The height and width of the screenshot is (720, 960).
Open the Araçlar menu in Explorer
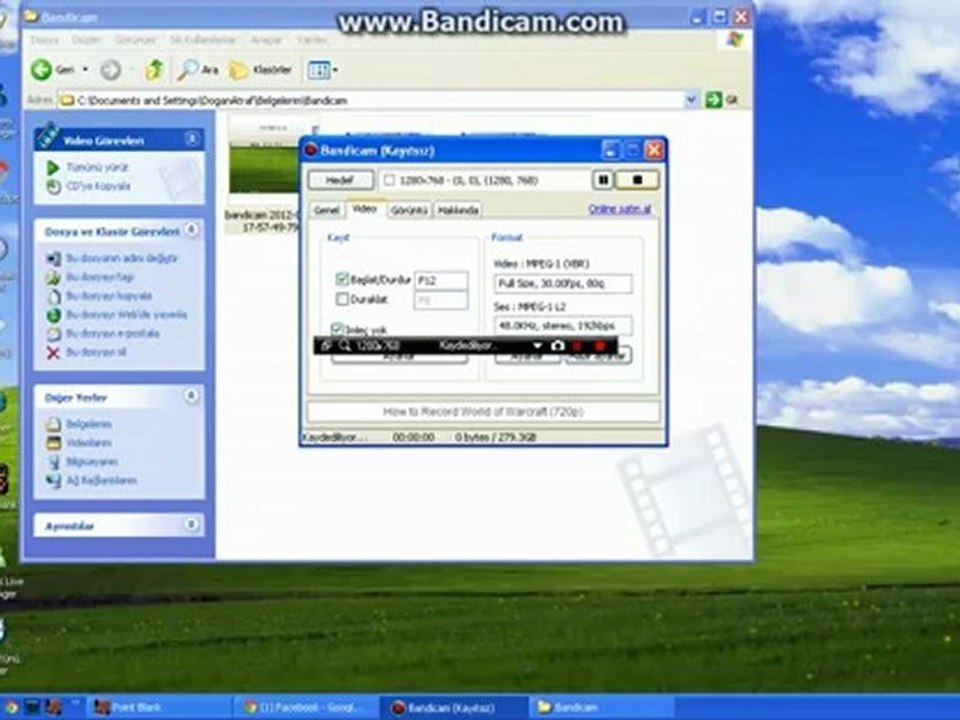(x=266, y=40)
